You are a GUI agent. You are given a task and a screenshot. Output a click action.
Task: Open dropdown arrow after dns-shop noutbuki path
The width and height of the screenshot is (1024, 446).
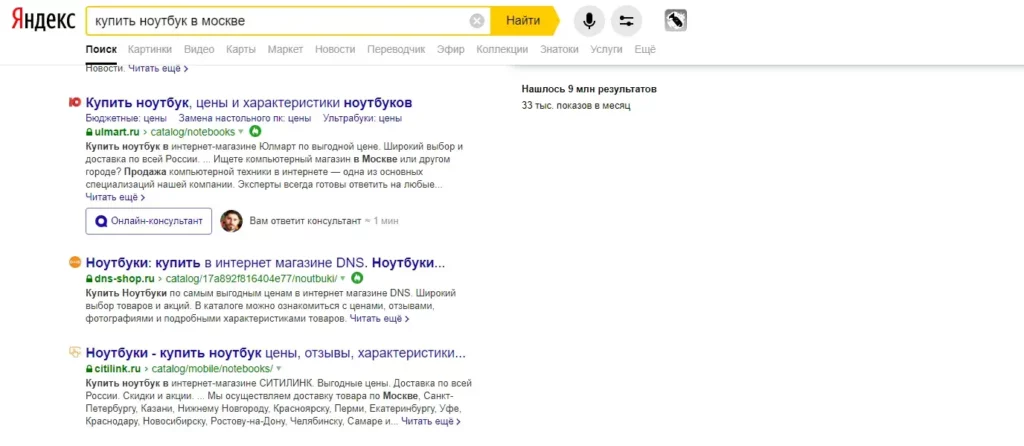(343, 278)
